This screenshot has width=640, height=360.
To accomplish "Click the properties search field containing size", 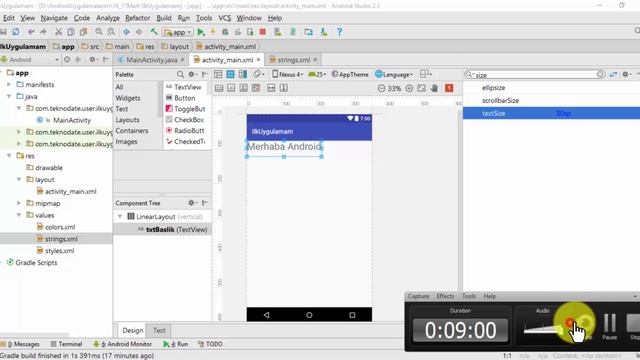I will [x=535, y=75].
